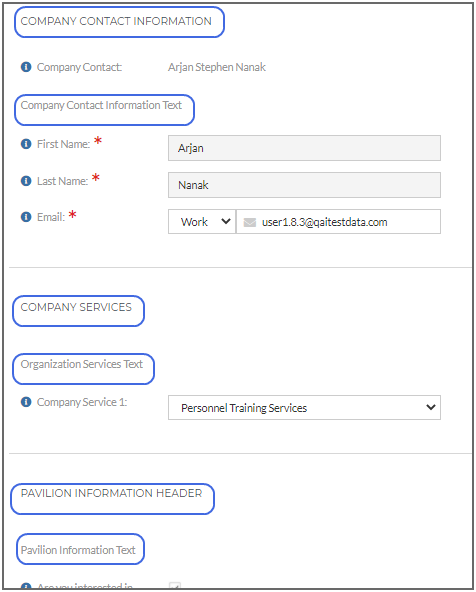Screen dimensions: 476x592
Task: Open the Work email type dropdown
Action: (202, 222)
